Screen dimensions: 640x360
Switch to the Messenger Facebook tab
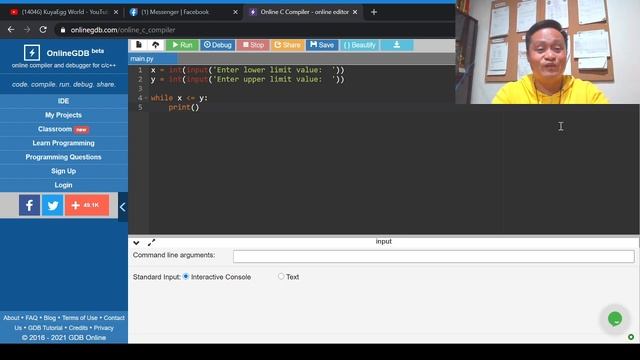tap(184, 12)
